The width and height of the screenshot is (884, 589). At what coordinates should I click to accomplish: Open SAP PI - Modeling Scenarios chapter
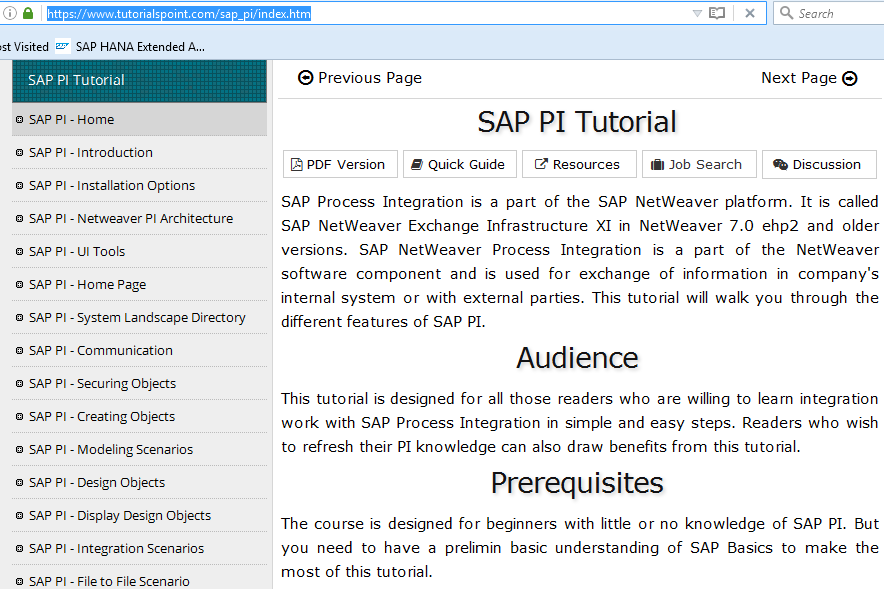pyautogui.click(x=139, y=449)
